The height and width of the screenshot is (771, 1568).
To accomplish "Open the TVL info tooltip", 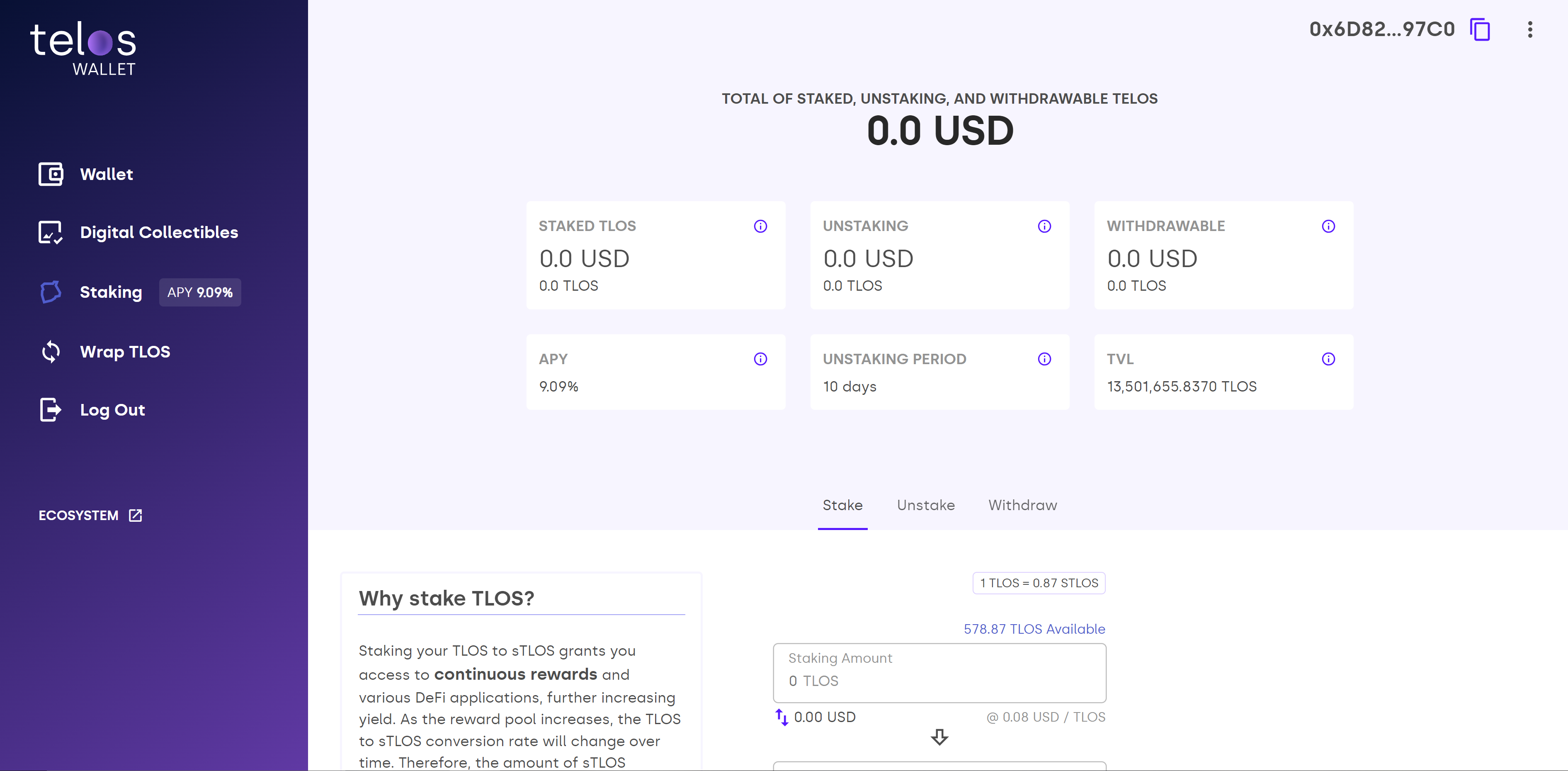I will coord(1328,359).
